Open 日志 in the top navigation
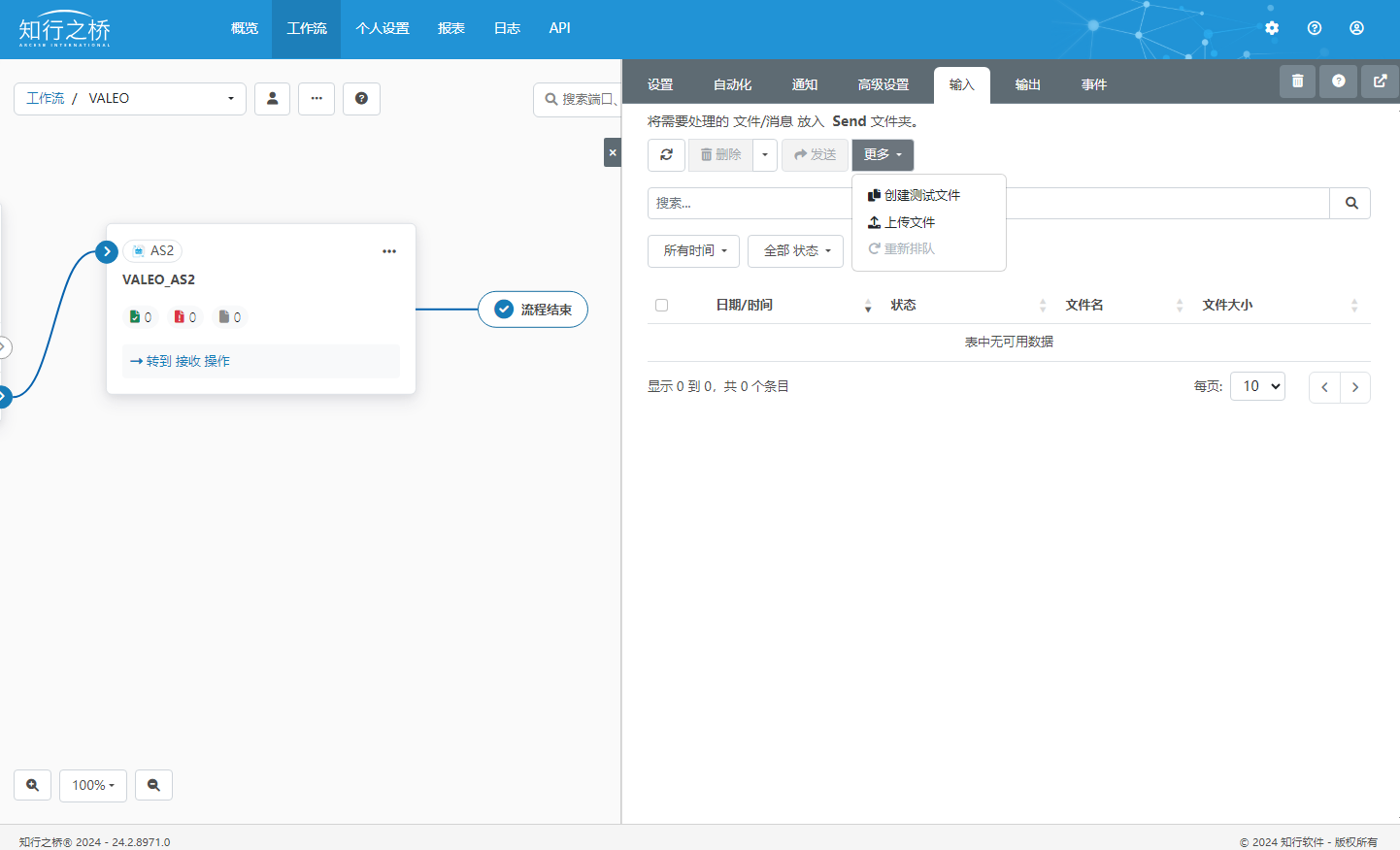Image resolution: width=1400 pixels, height=850 pixels. 507,29
